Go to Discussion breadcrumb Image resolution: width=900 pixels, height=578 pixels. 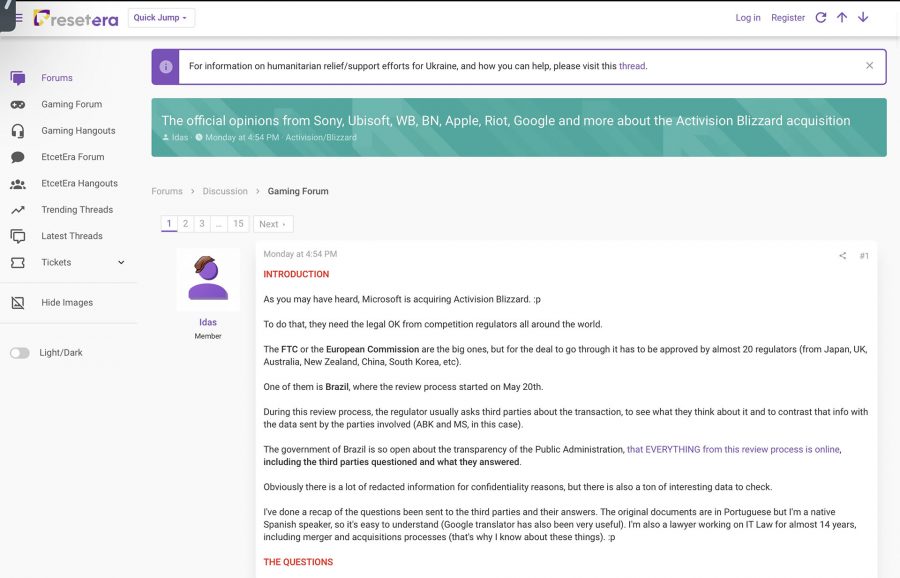click(225, 191)
